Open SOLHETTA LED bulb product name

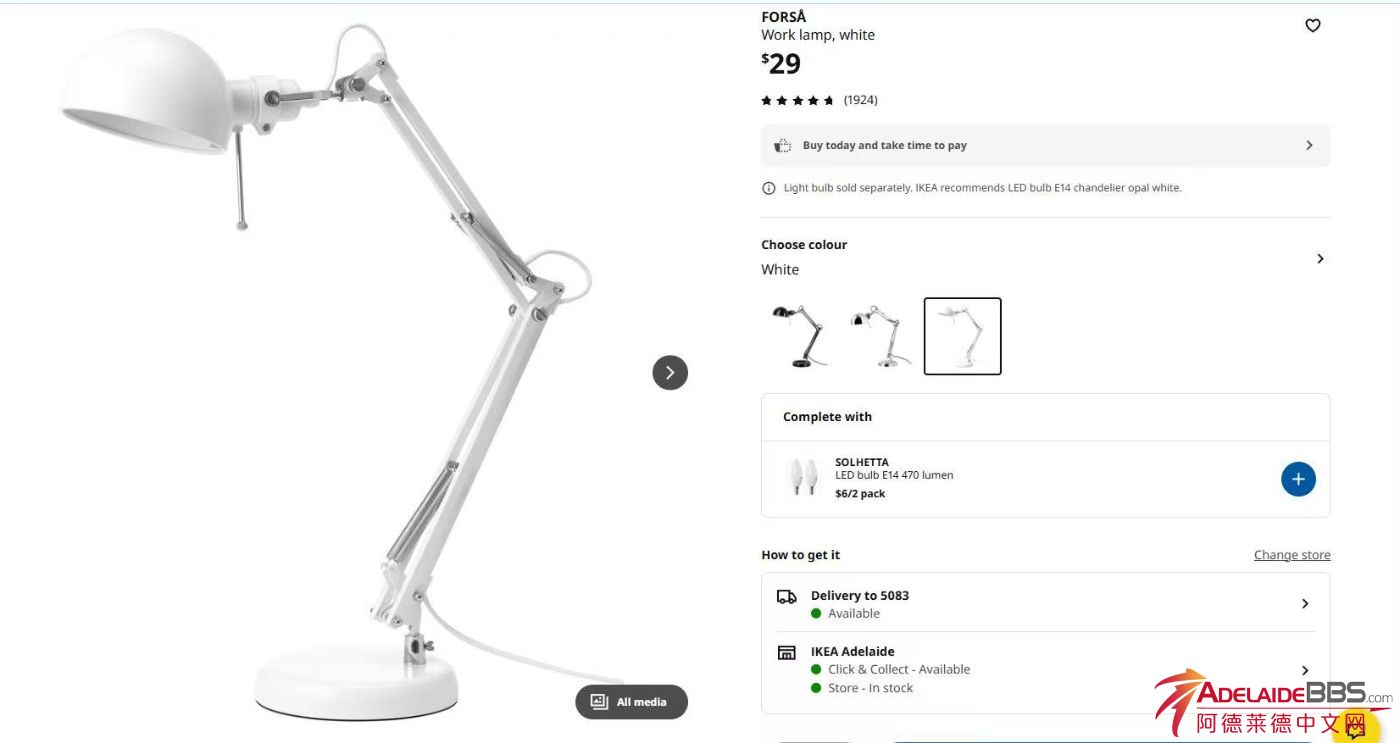862,463
